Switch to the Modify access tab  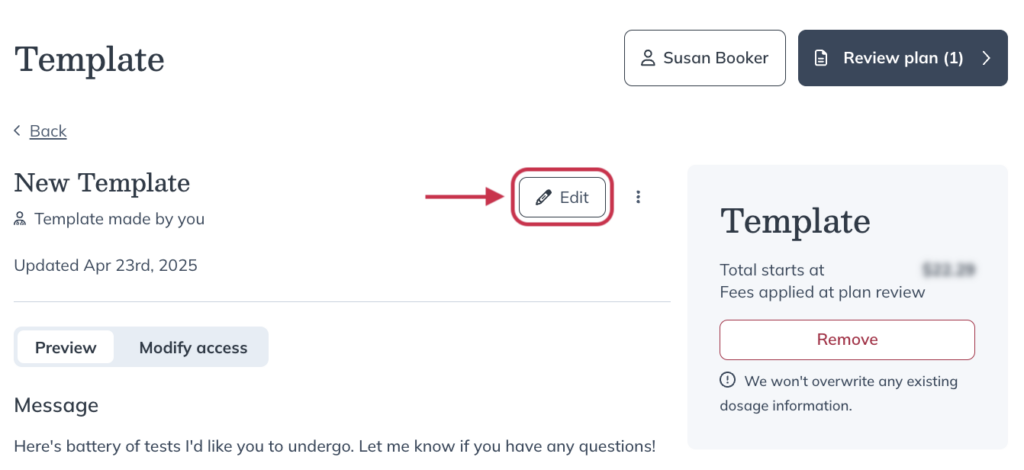[x=193, y=347]
